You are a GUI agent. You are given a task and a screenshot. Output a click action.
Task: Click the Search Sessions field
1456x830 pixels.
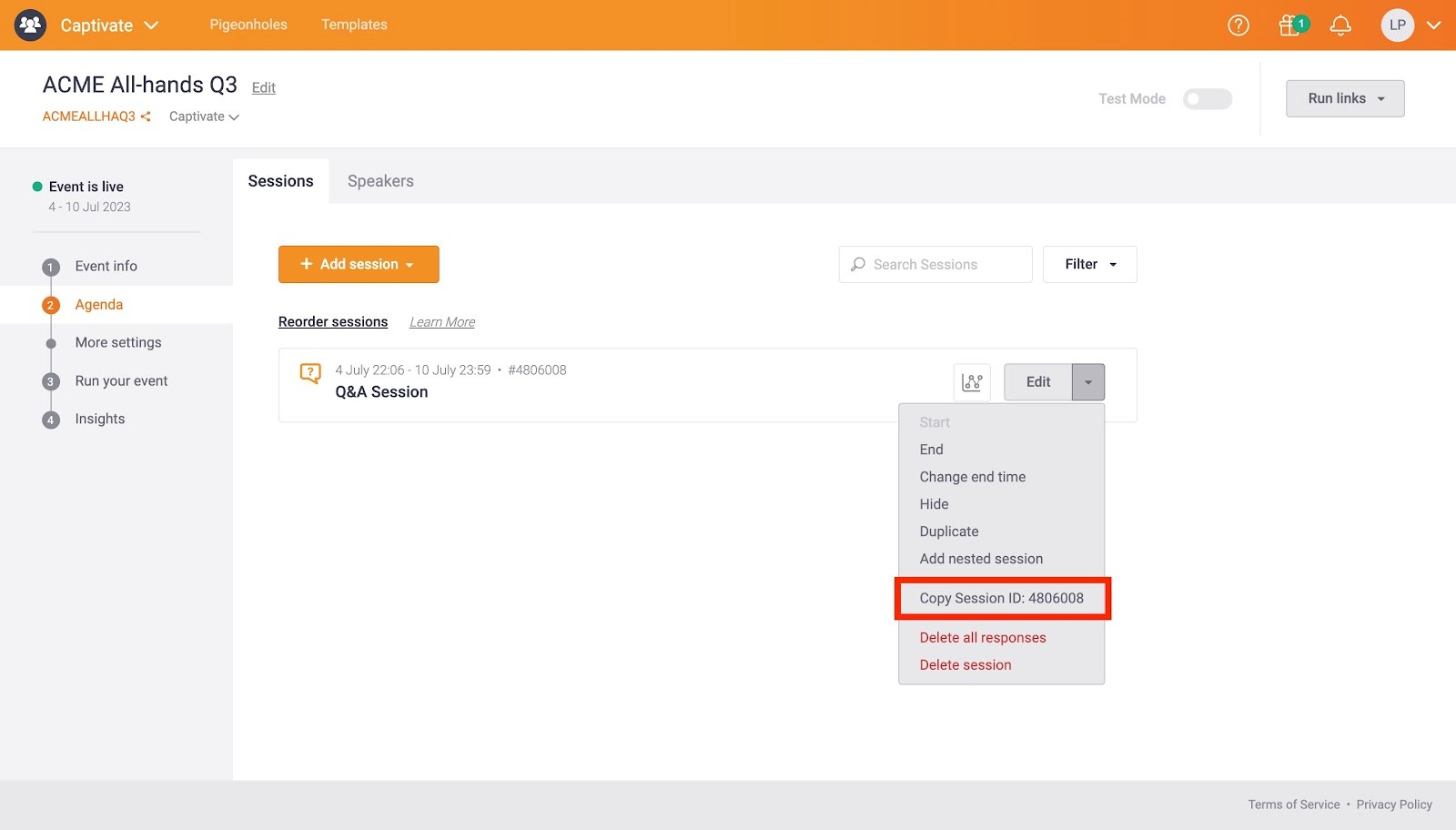point(935,264)
